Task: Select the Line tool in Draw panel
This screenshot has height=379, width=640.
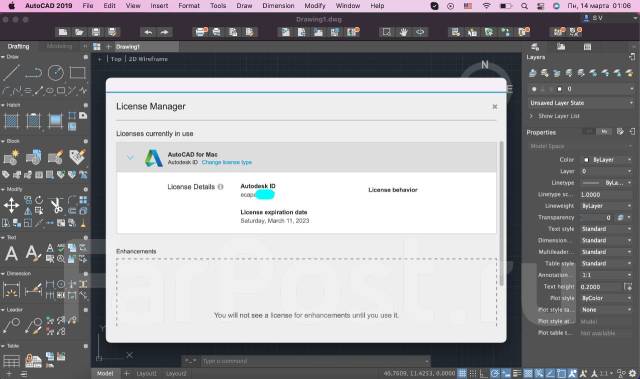Action: (x=11, y=73)
